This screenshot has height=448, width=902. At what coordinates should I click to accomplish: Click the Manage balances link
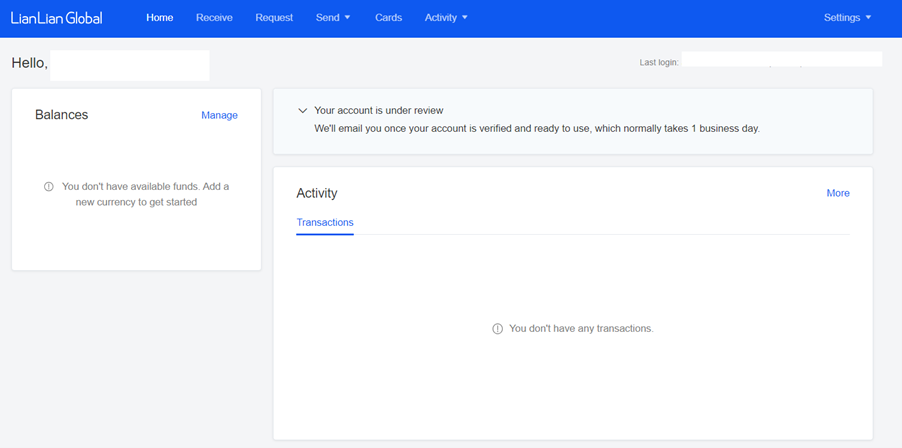219,116
